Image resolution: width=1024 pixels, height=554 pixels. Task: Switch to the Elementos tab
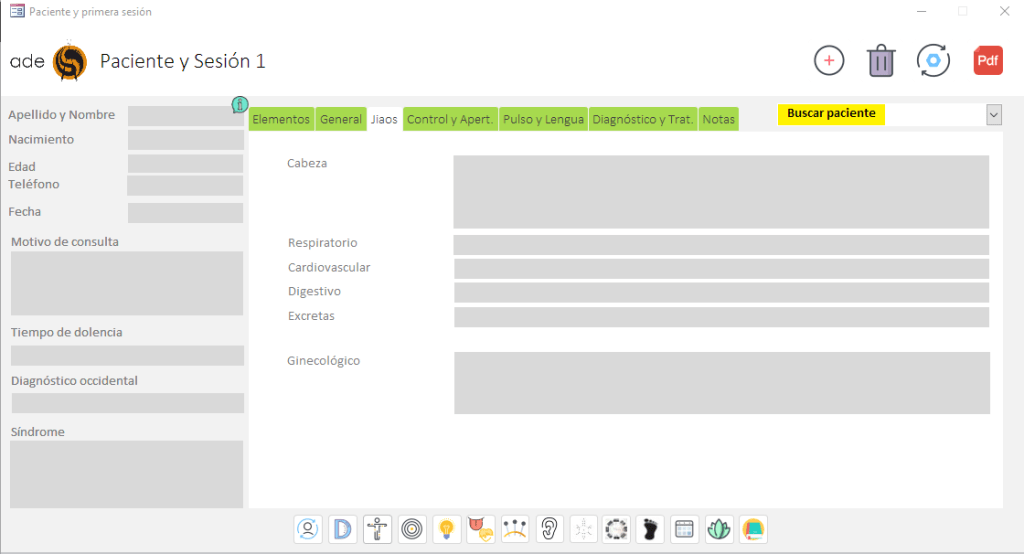pos(281,120)
